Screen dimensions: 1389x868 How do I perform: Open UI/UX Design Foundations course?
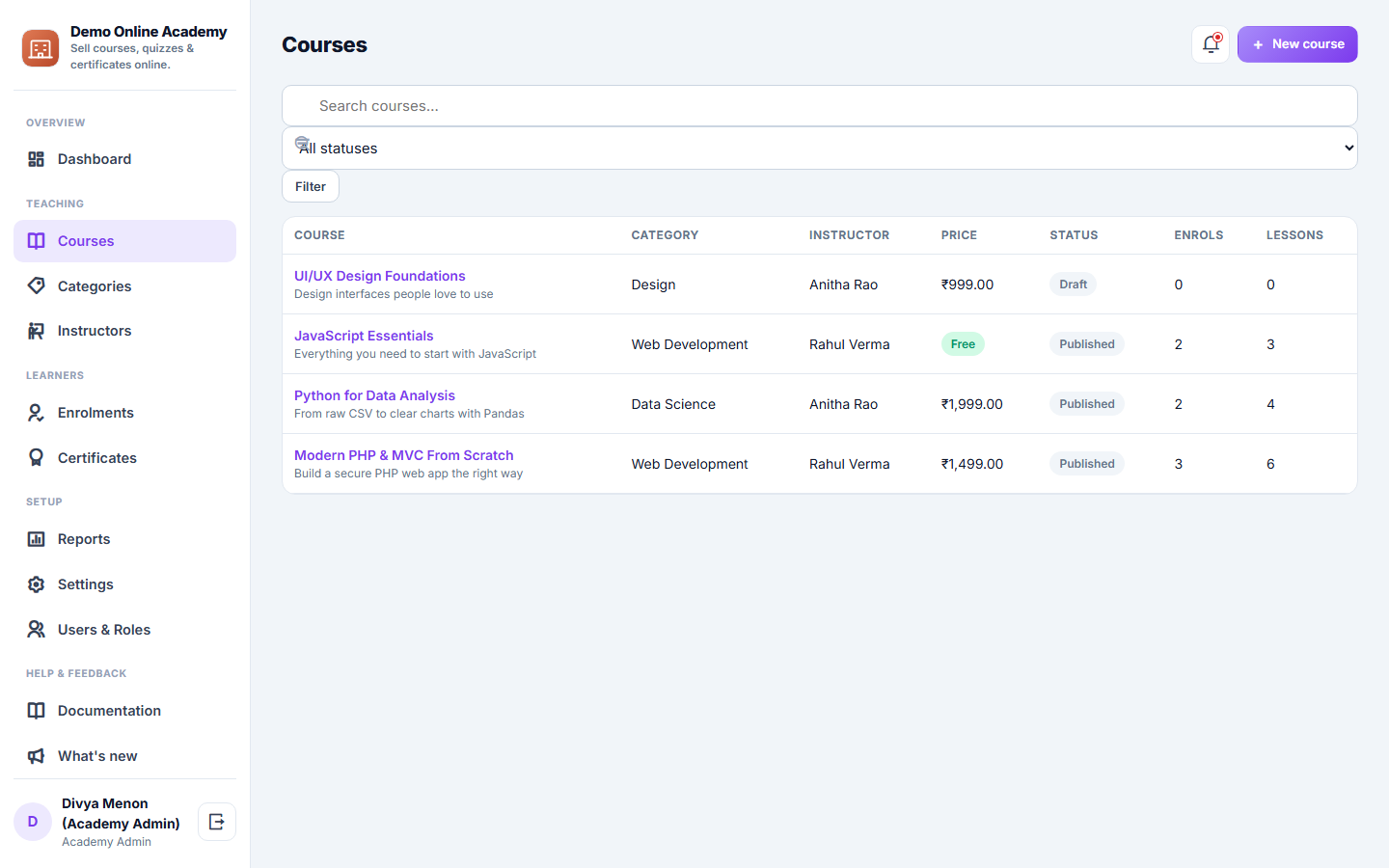coord(380,276)
